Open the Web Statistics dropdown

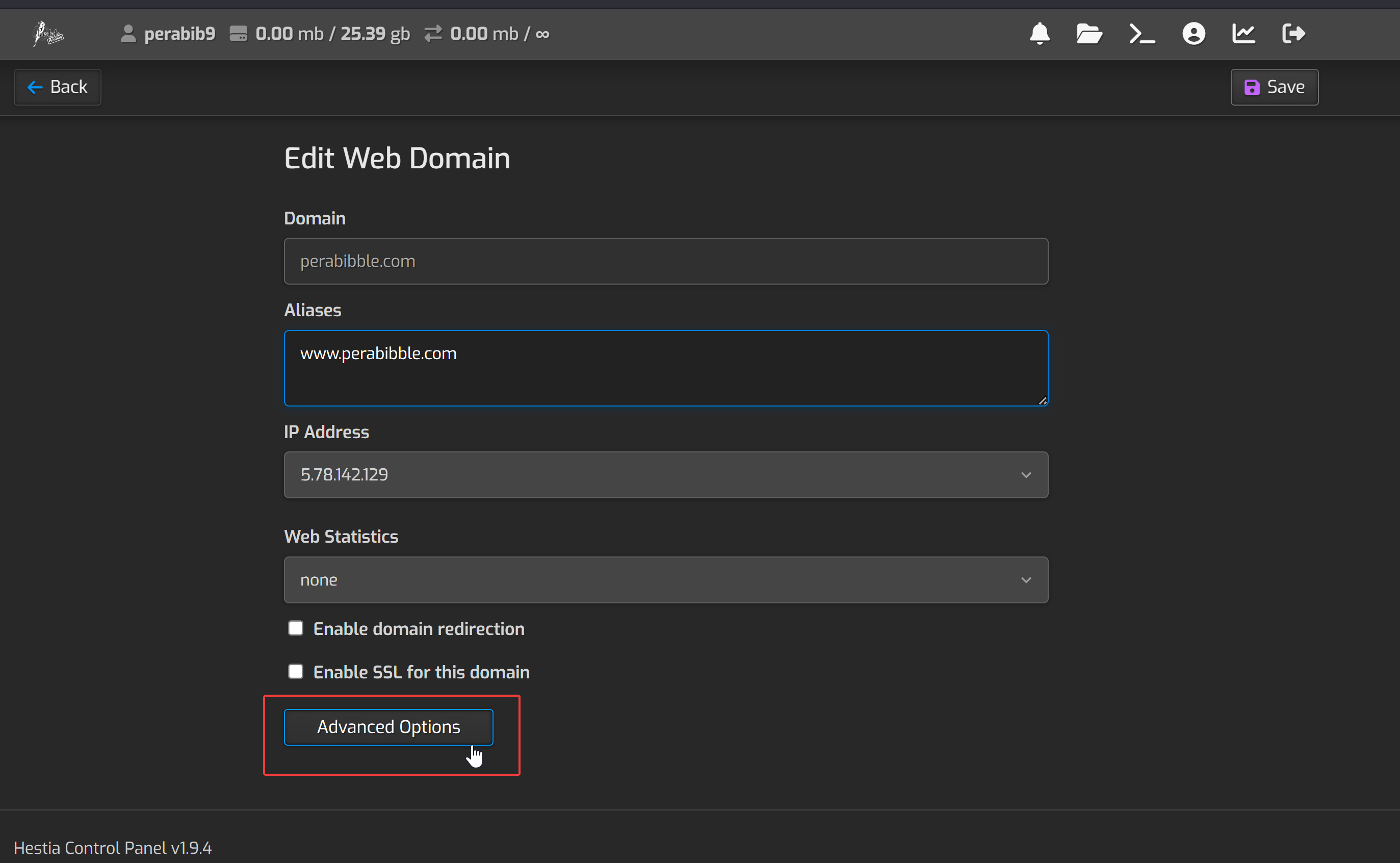coord(666,580)
